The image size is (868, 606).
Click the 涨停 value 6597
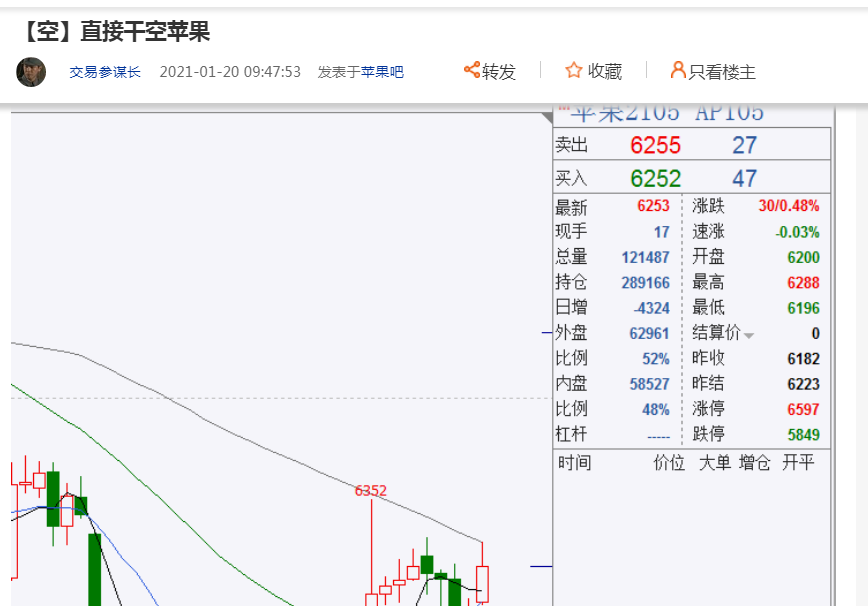tap(803, 410)
